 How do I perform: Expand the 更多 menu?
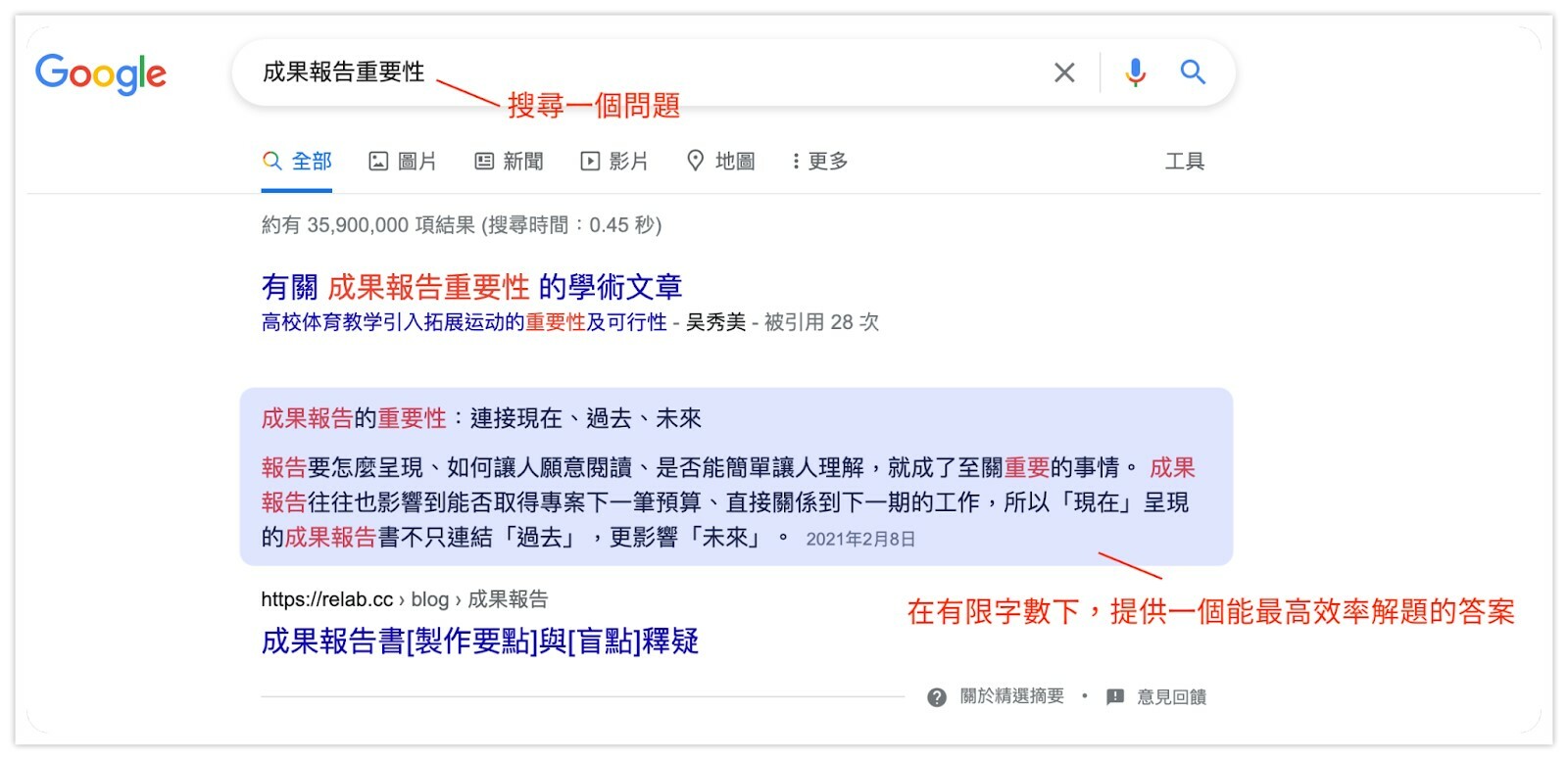point(820,162)
